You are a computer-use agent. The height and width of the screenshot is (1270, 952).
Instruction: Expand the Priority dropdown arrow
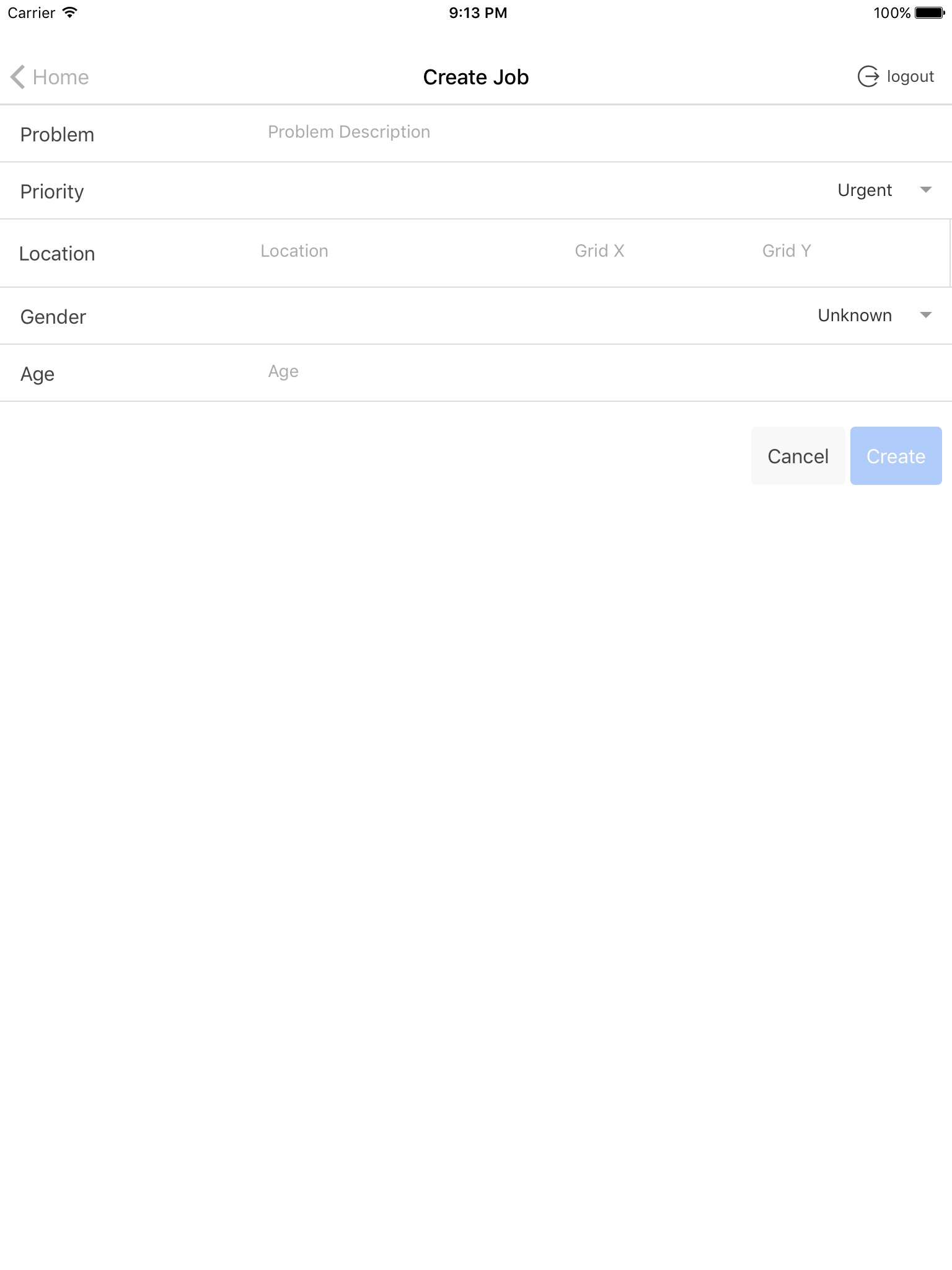click(x=925, y=190)
